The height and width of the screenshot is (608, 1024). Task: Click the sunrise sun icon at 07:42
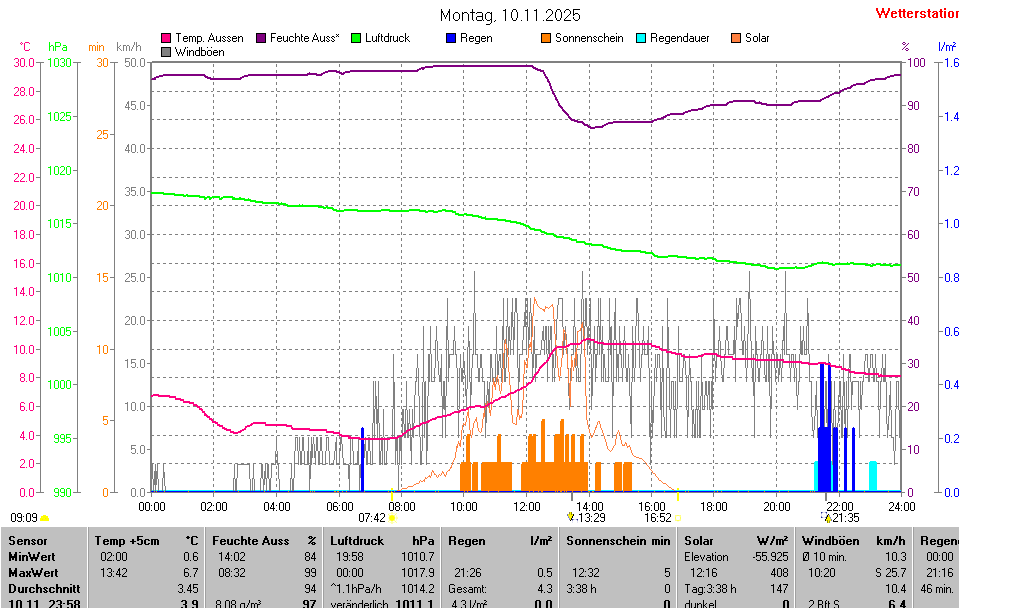[392, 518]
